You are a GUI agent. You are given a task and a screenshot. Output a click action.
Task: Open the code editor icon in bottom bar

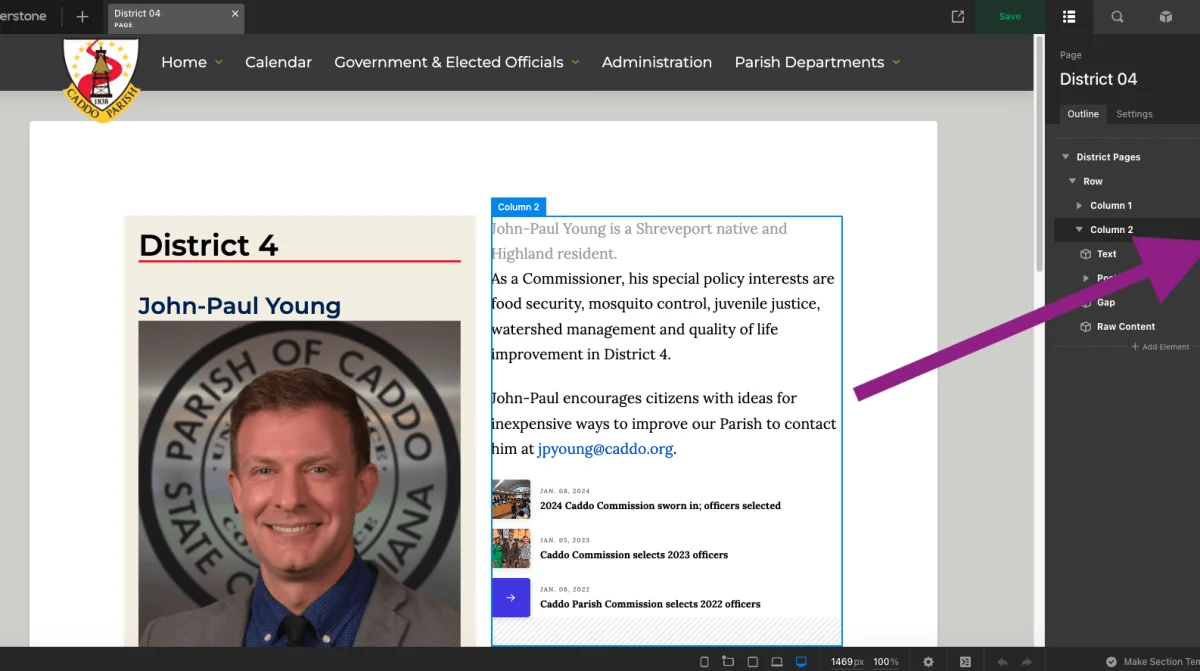coord(965,662)
